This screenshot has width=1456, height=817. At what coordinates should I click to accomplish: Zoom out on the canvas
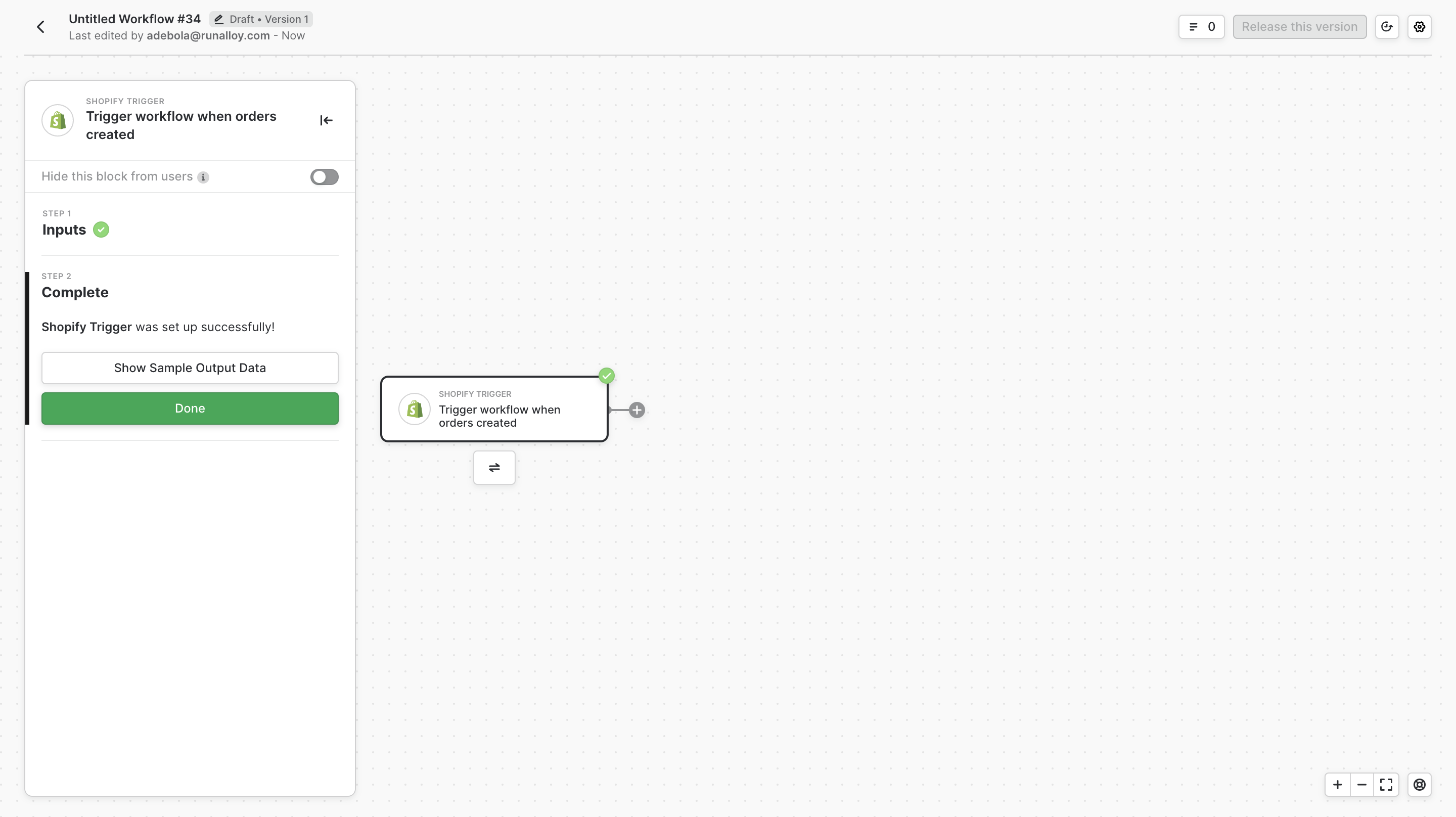1361,785
